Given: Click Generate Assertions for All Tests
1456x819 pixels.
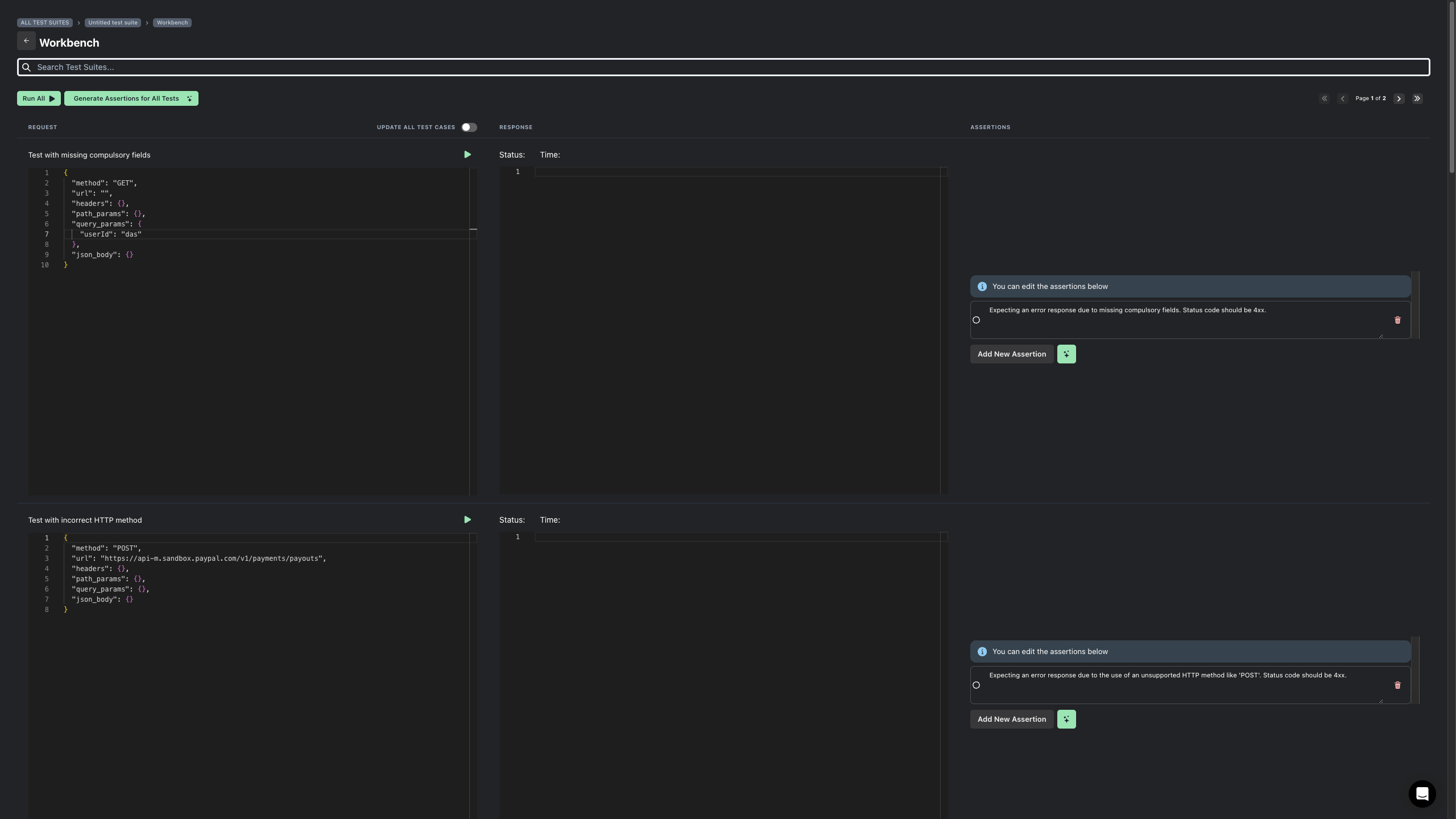Looking at the screenshot, I should point(131,99).
